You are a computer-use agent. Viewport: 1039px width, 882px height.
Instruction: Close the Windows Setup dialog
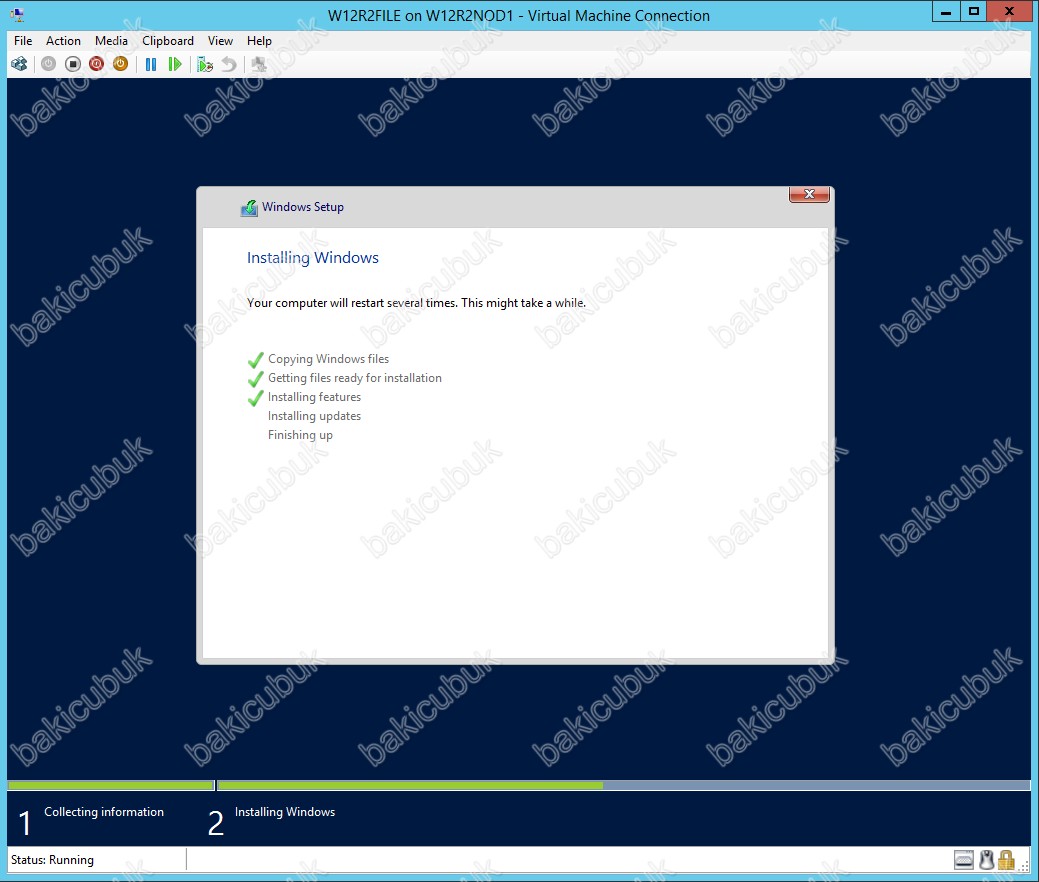tap(809, 194)
